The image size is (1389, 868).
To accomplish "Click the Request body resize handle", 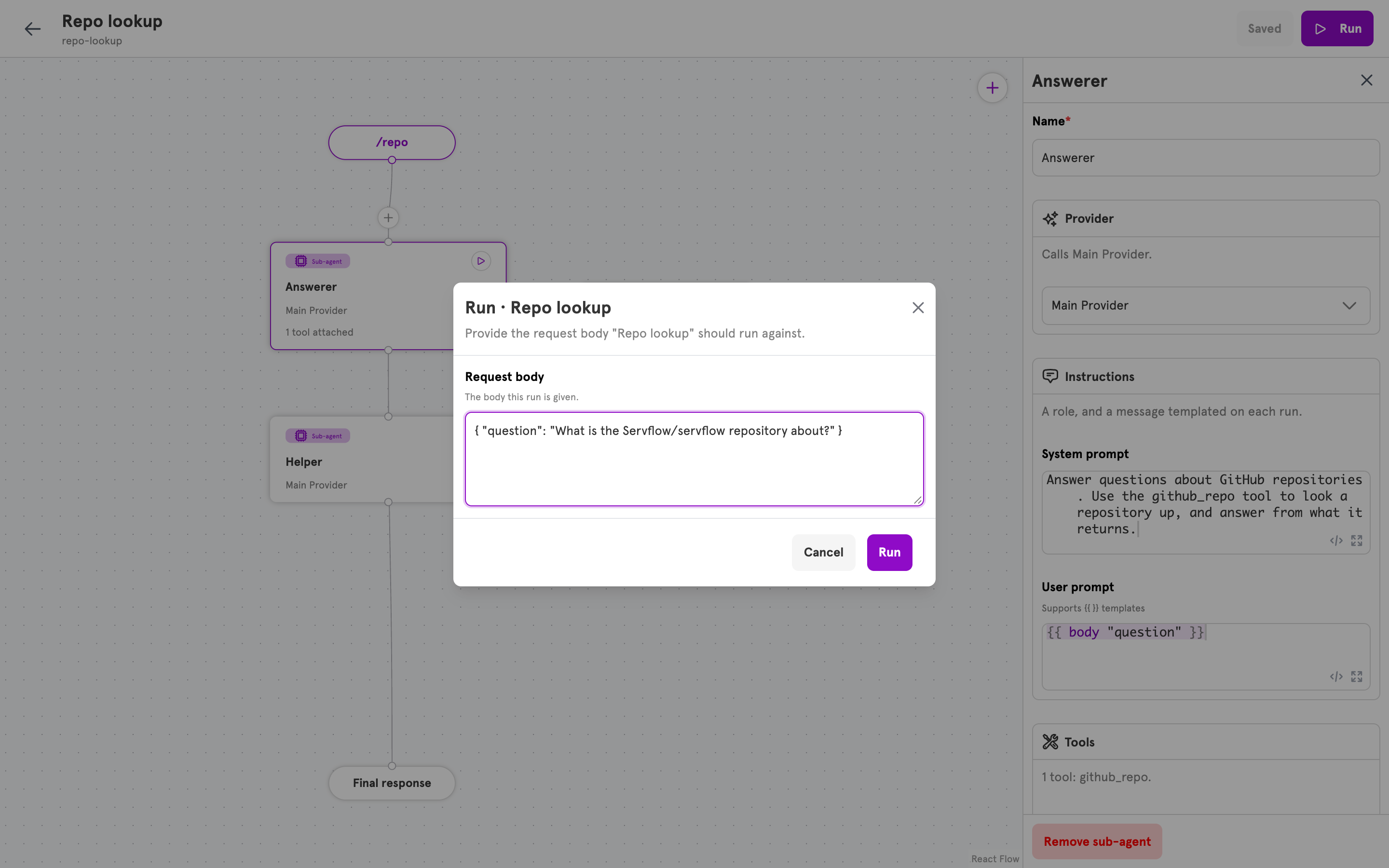I will [x=917, y=500].
